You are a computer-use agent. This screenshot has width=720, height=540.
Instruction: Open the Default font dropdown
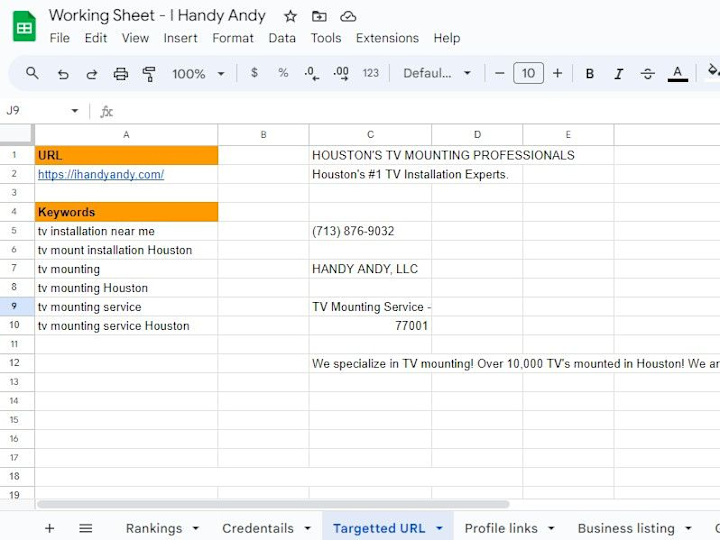(437, 73)
